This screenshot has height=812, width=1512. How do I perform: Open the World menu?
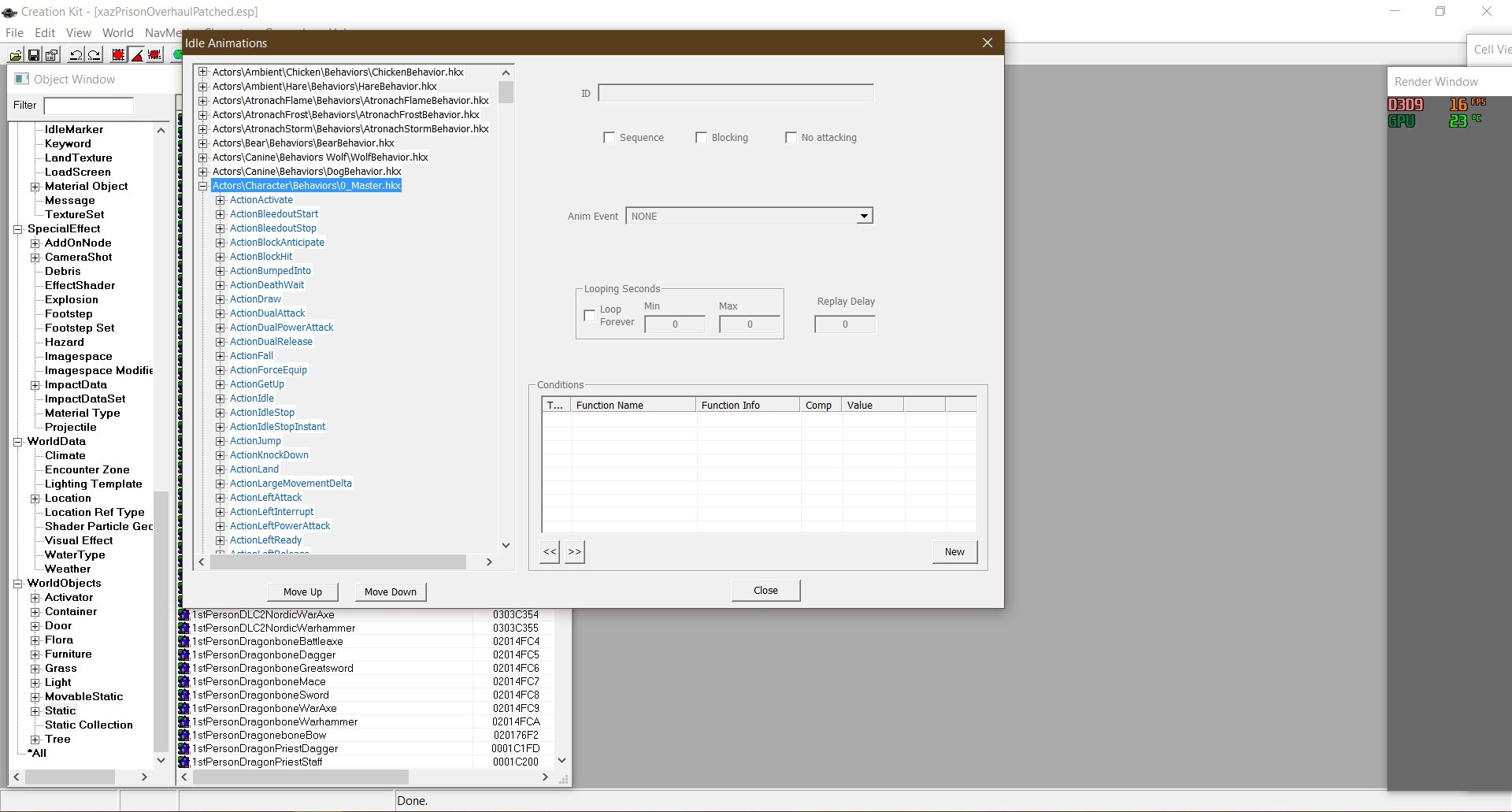click(117, 33)
